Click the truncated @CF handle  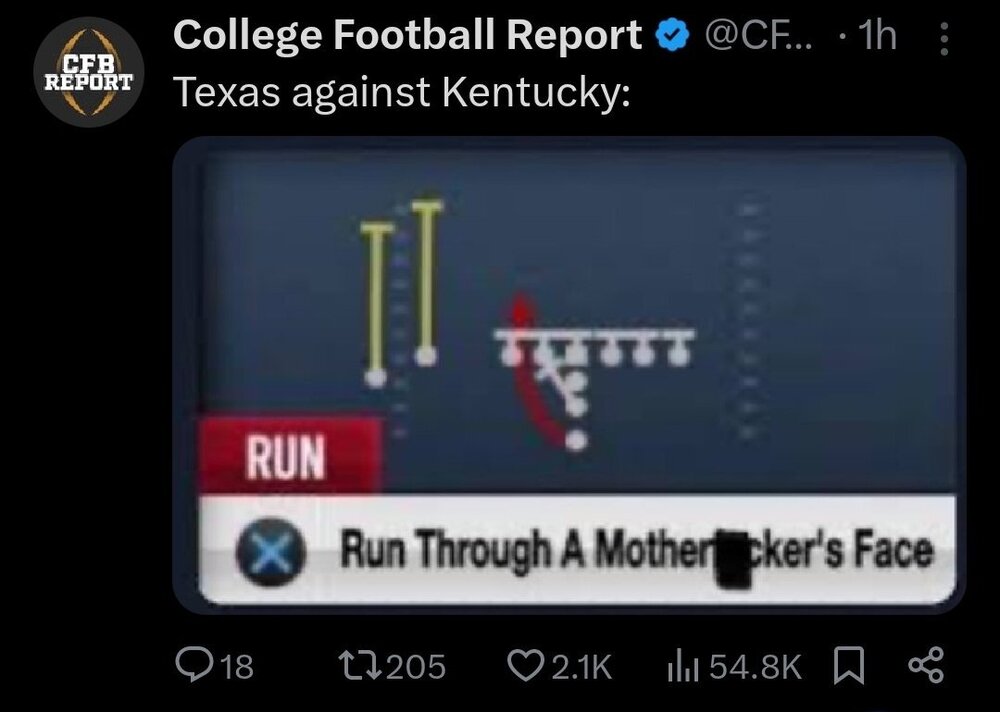click(x=756, y=37)
